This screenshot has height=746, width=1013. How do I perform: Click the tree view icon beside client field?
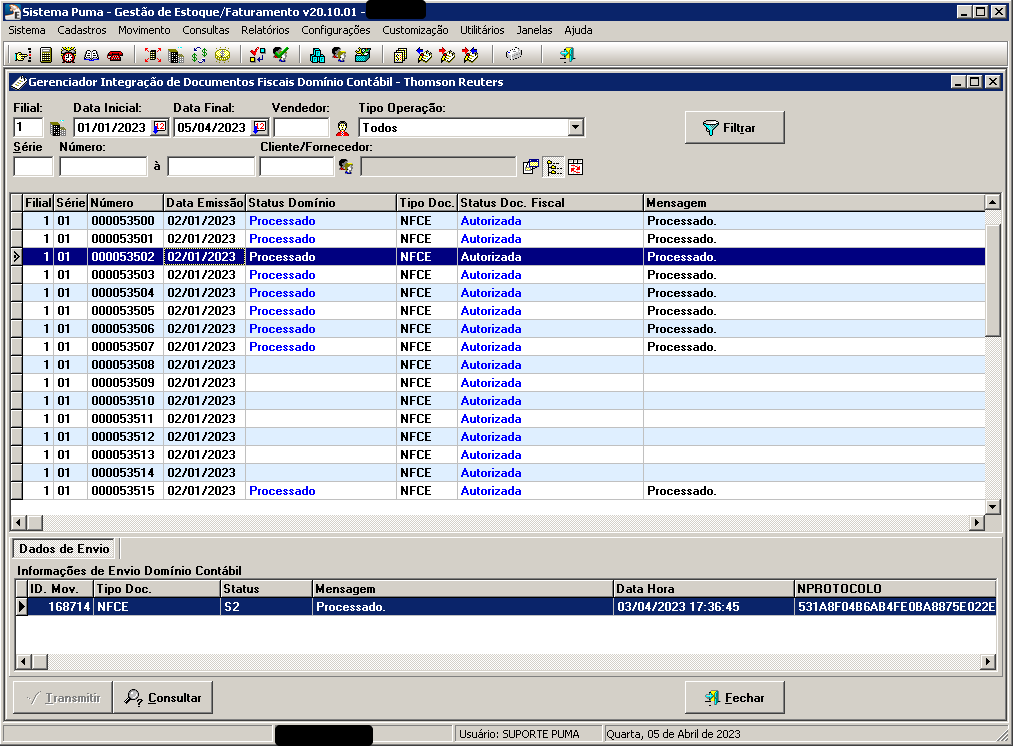pos(553,166)
